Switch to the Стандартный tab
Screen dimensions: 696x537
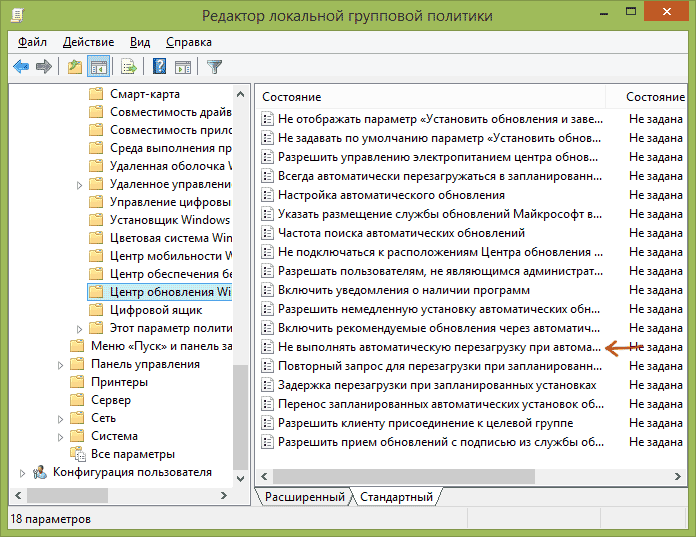396,497
